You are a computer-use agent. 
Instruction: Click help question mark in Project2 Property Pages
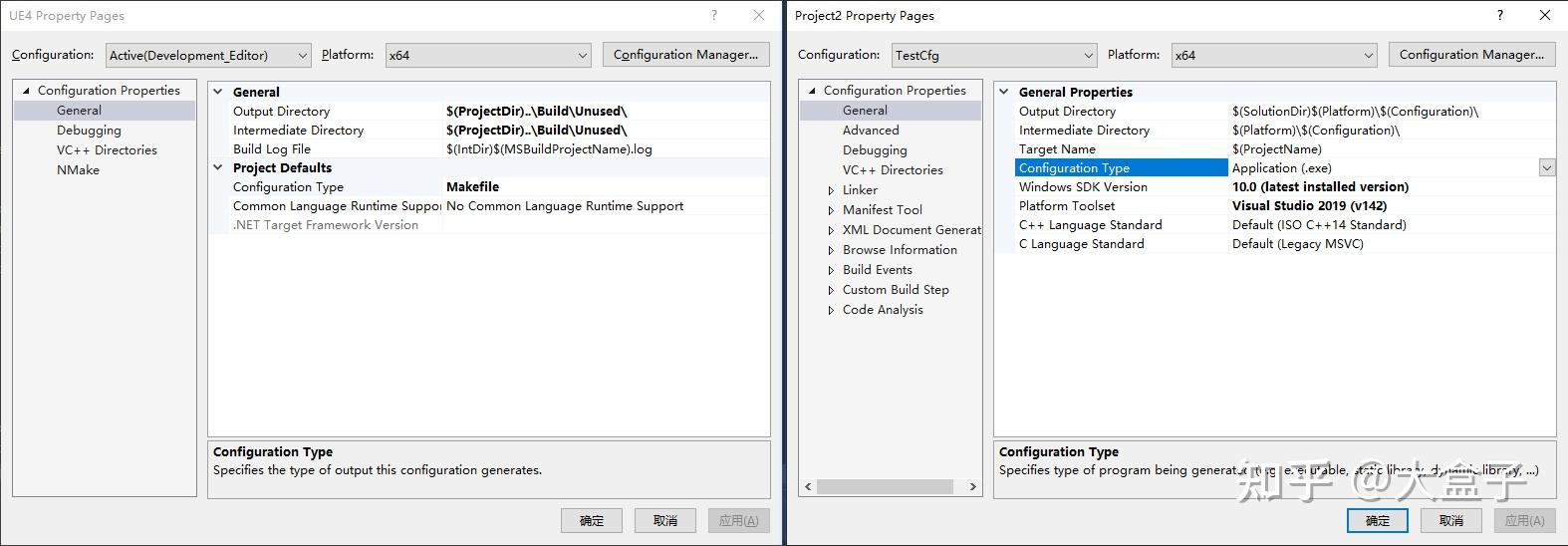pos(1499,15)
